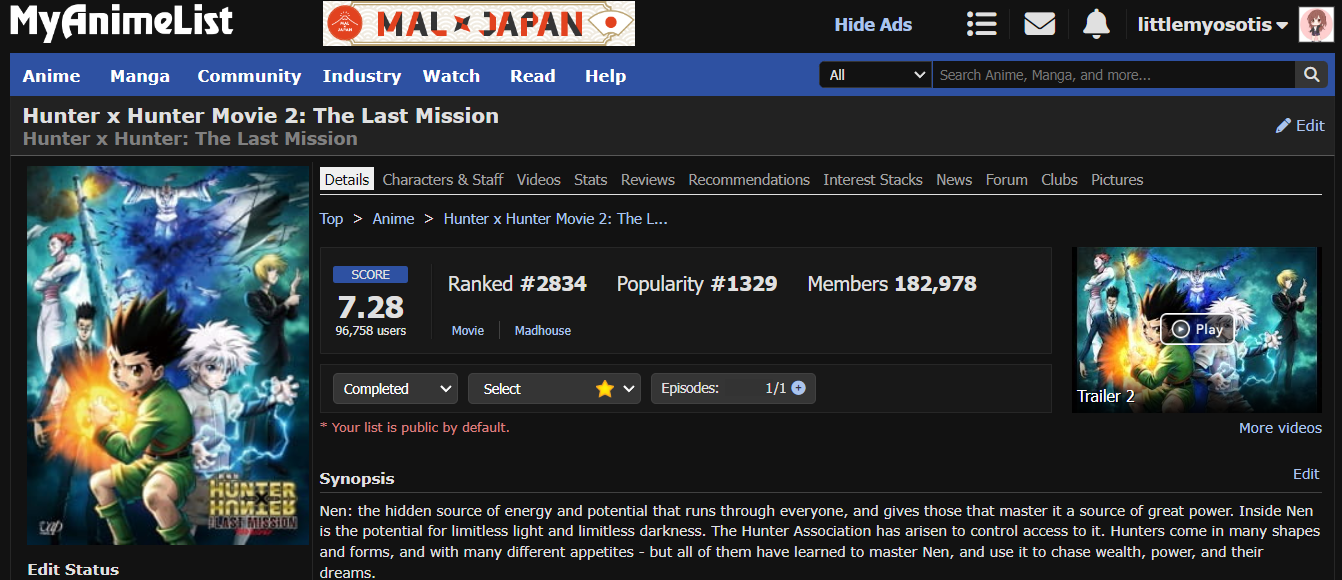1342x580 pixels.
Task: Open notifications bell icon
Action: pyautogui.click(x=1096, y=24)
